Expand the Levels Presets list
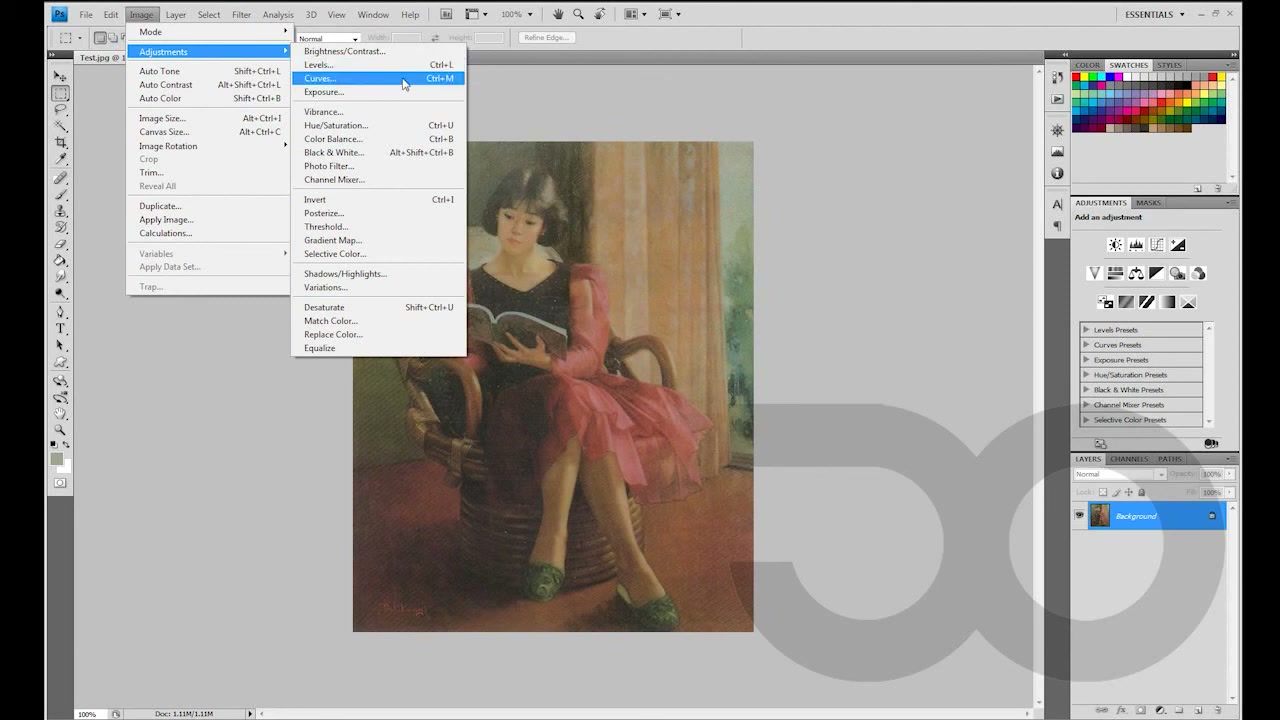The image size is (1280, 720). [1087, 330]
